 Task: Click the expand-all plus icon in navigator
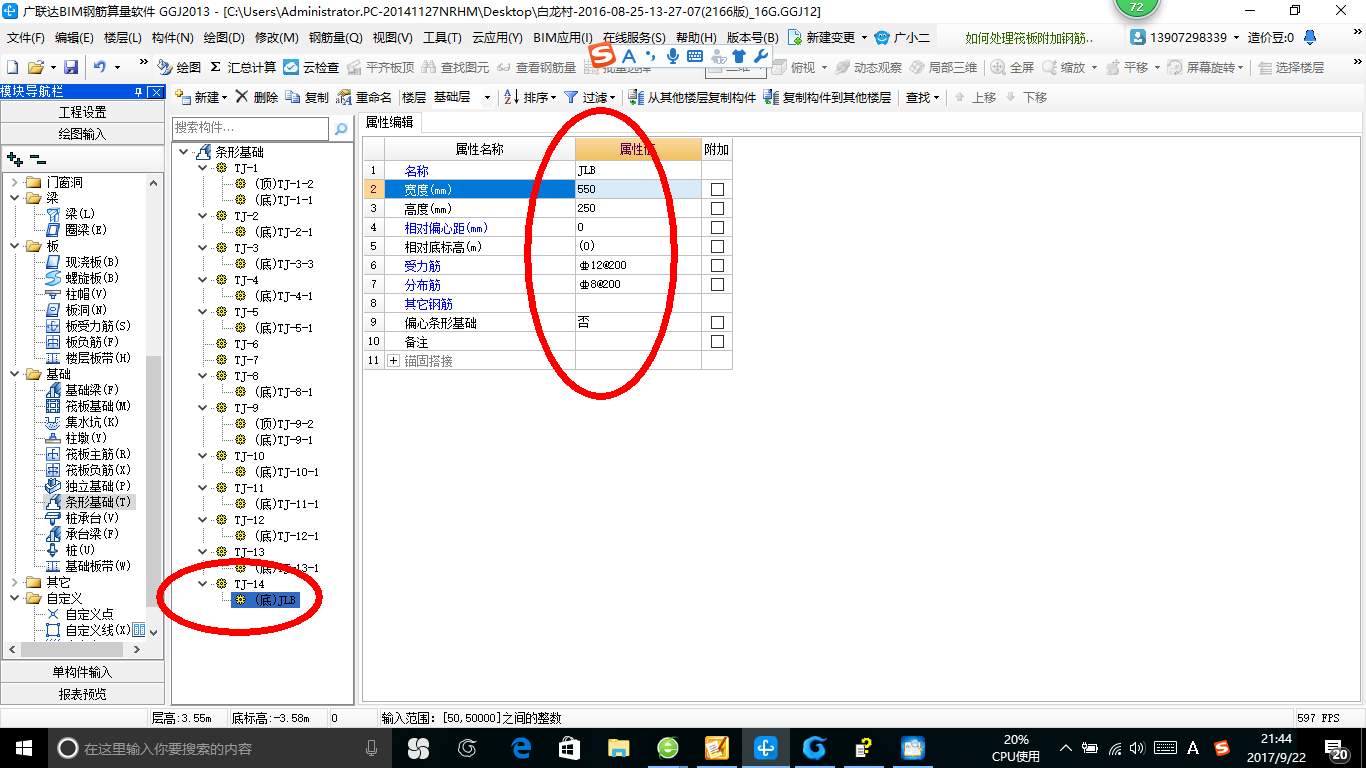(14, 159)
